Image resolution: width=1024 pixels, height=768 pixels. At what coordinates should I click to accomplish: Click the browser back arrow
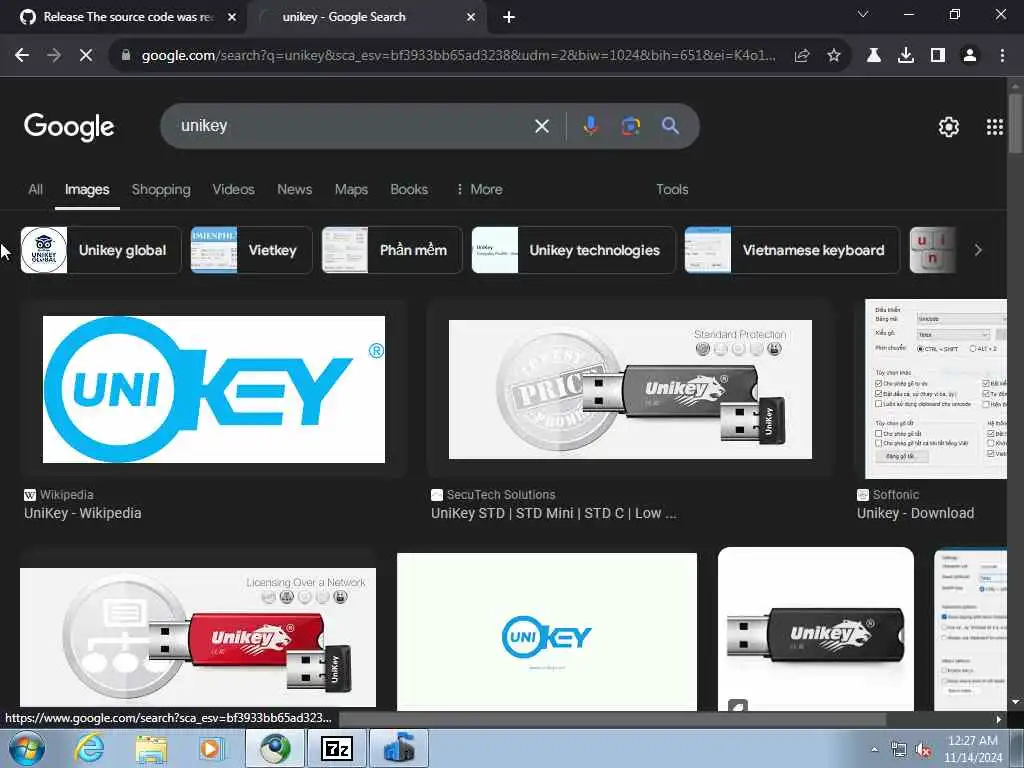tap(22, 56)
